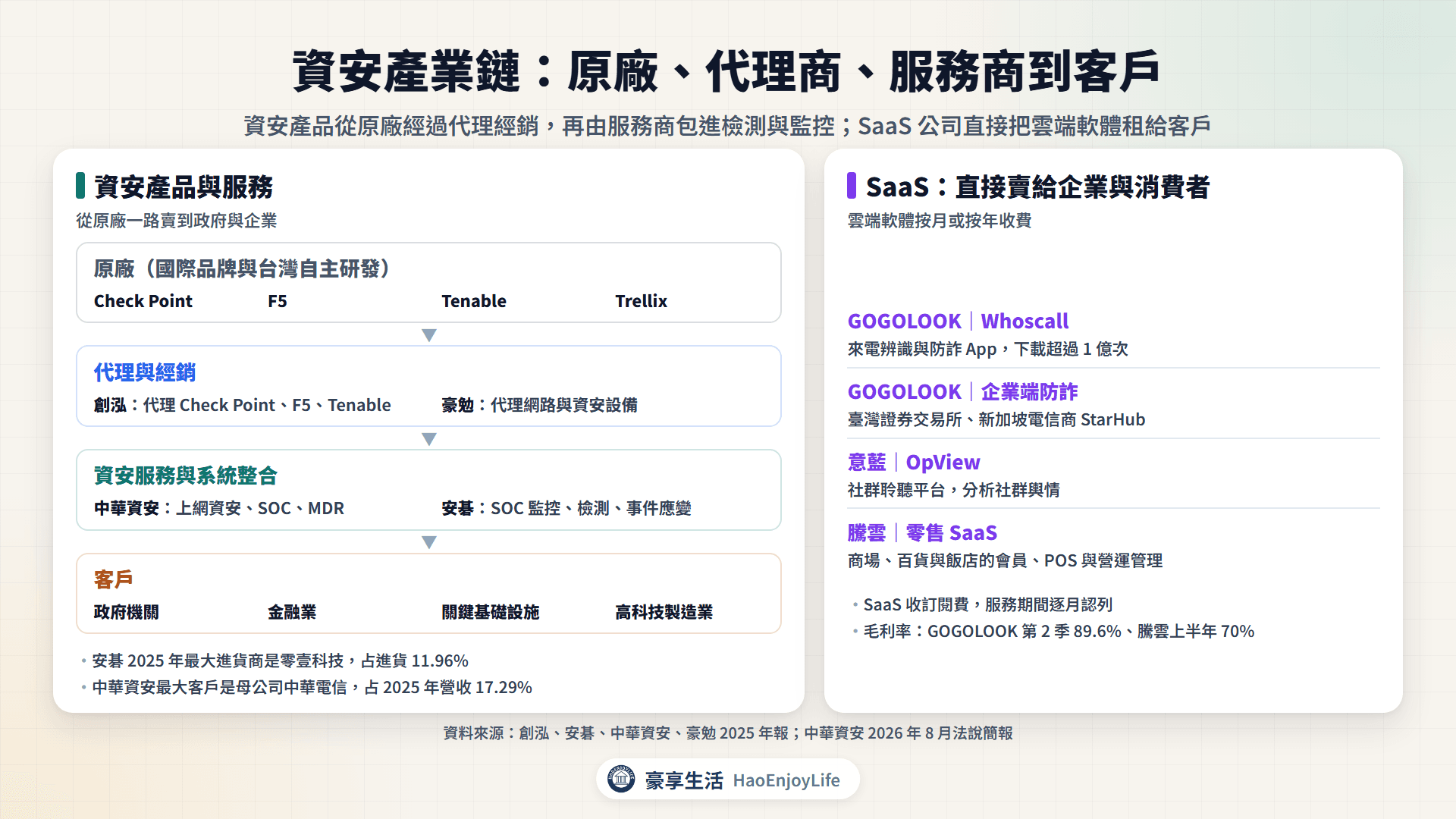The width and height of the screenshot is (1456, 819).
Task: Click the 代理與經銷 heading
Action: [x=145, y=372]
